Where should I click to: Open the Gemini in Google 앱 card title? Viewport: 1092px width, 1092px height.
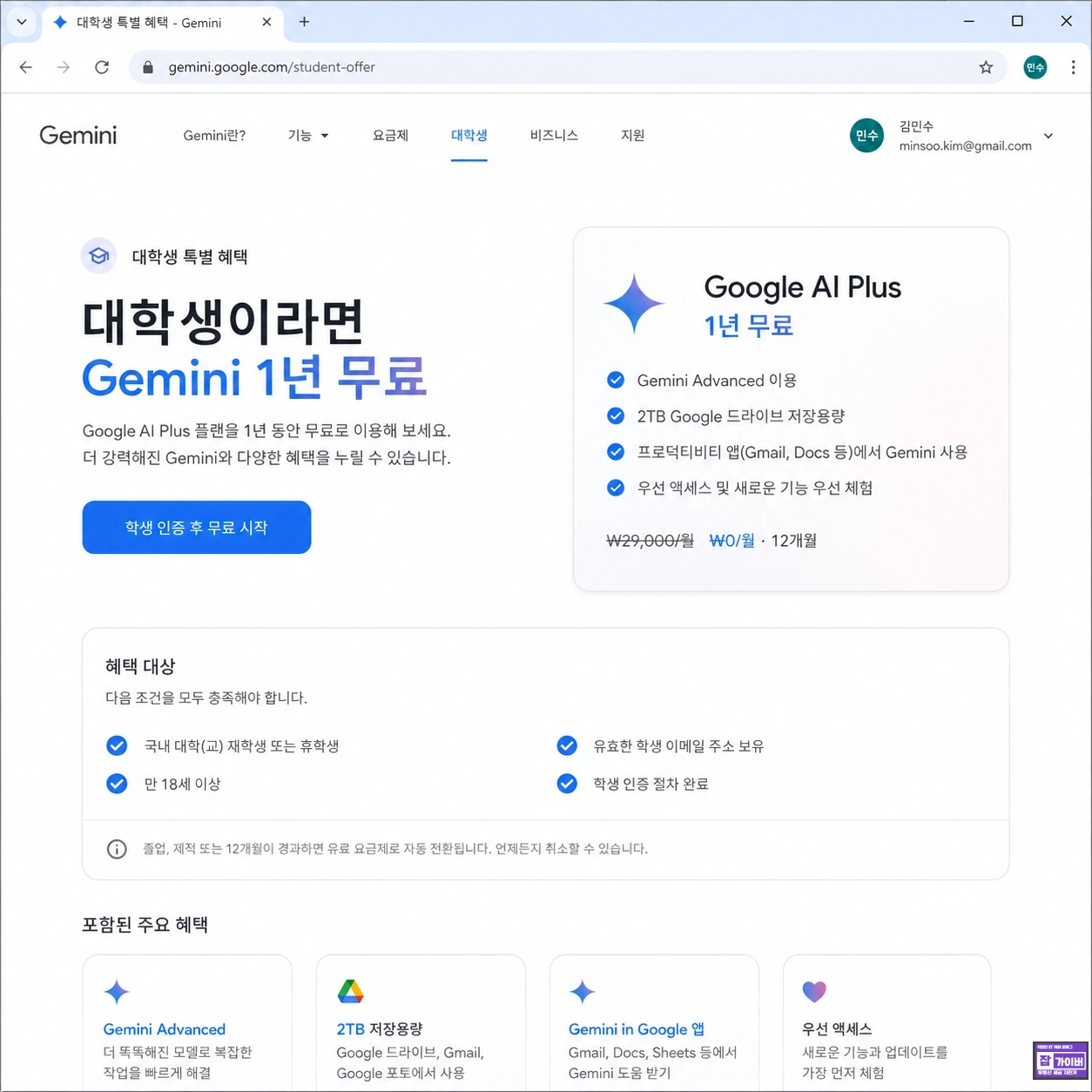(637, 1029)
